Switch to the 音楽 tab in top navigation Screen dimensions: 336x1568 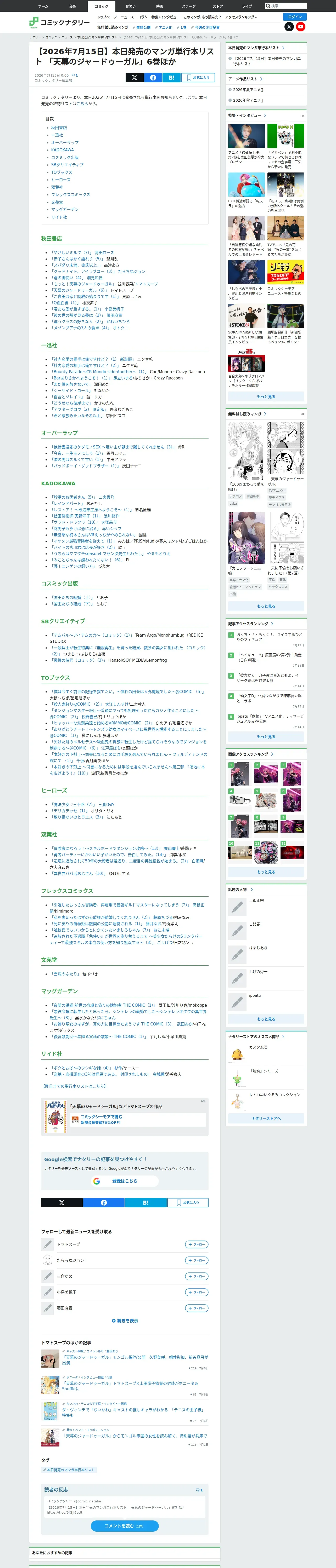tap(72, 6)
